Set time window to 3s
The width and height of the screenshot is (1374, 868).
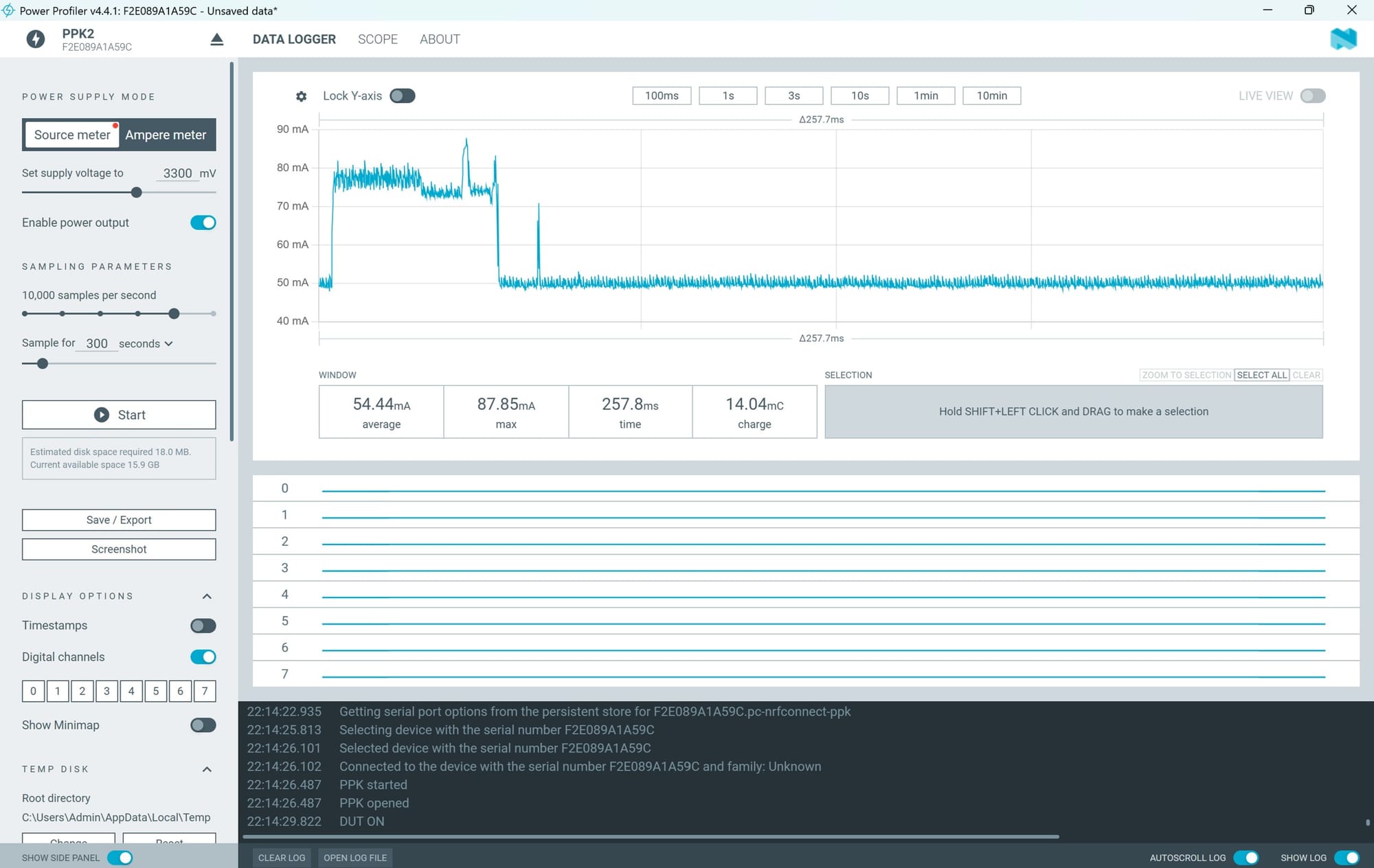[794, 95]
